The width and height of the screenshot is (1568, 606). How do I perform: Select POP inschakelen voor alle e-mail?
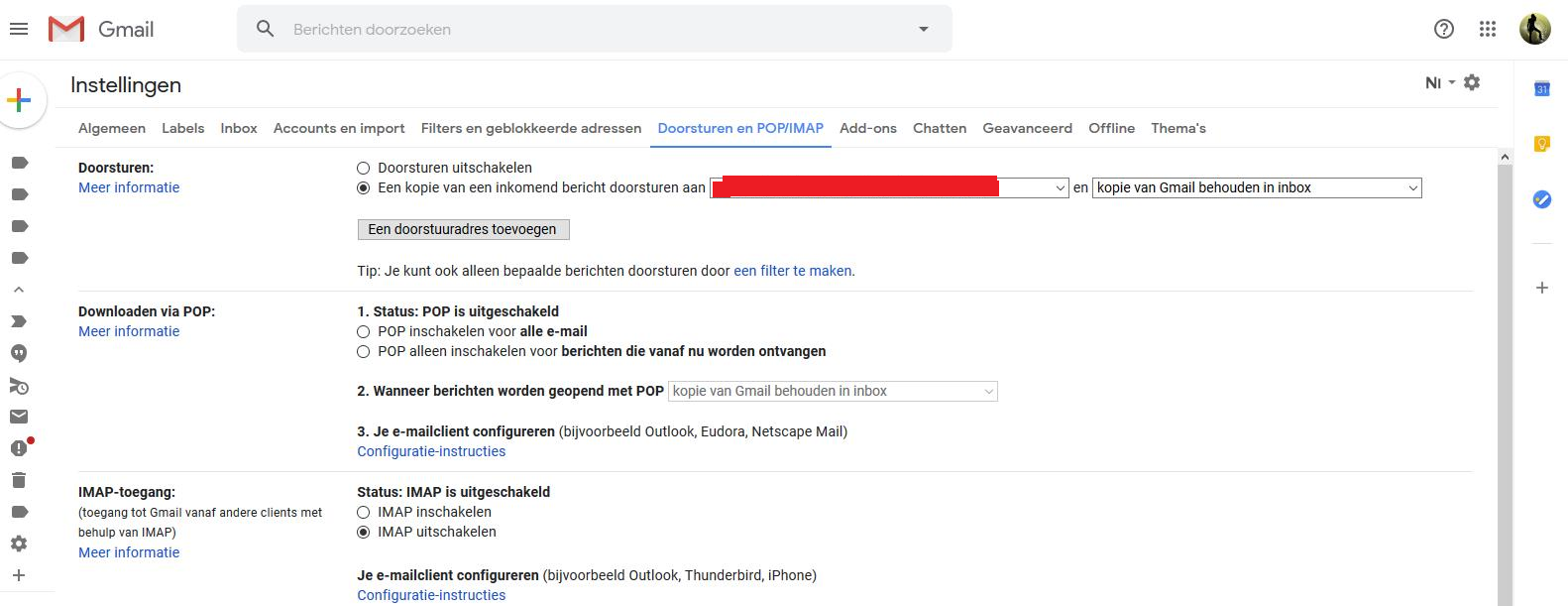363,332
